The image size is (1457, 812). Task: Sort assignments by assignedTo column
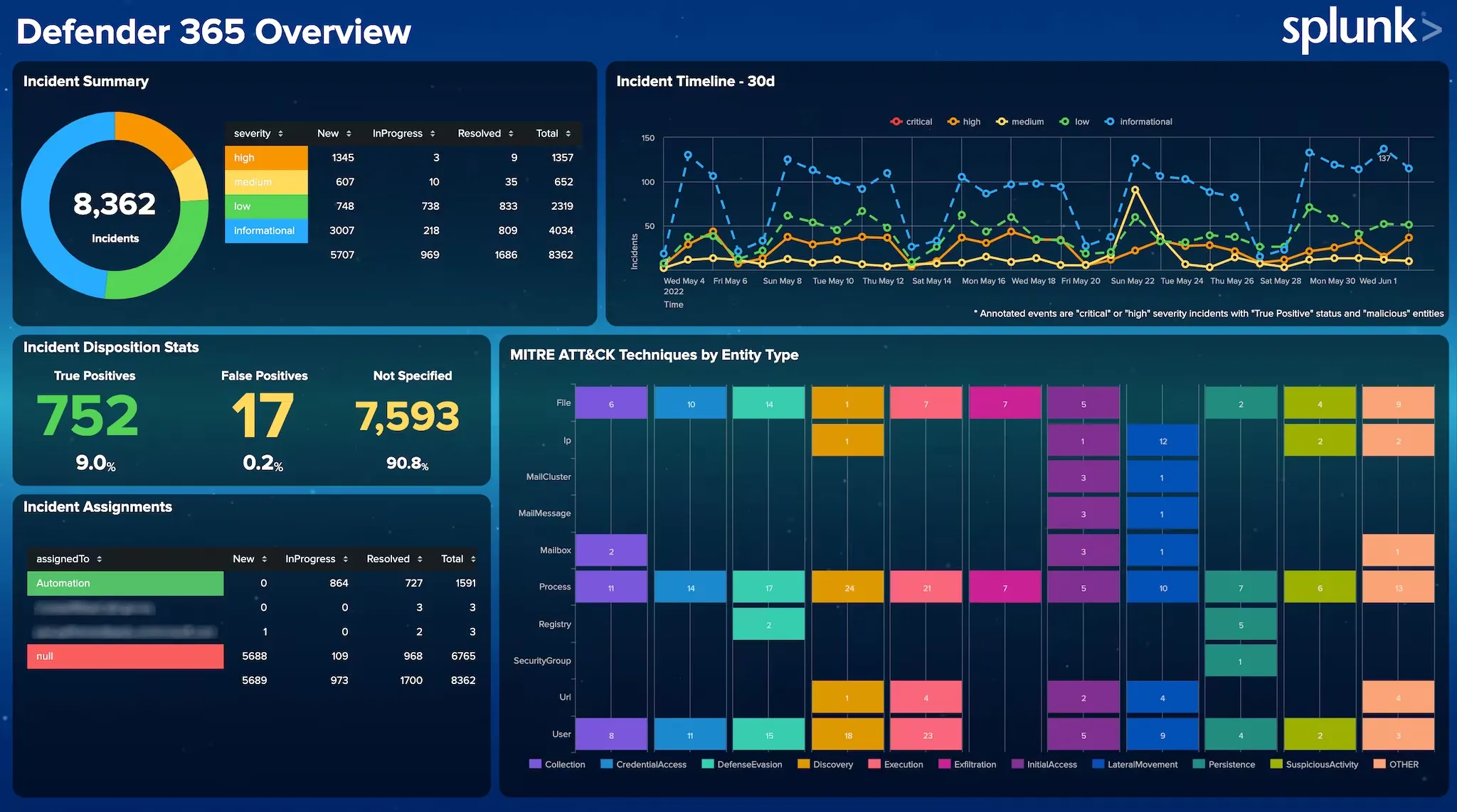[69, 559]
